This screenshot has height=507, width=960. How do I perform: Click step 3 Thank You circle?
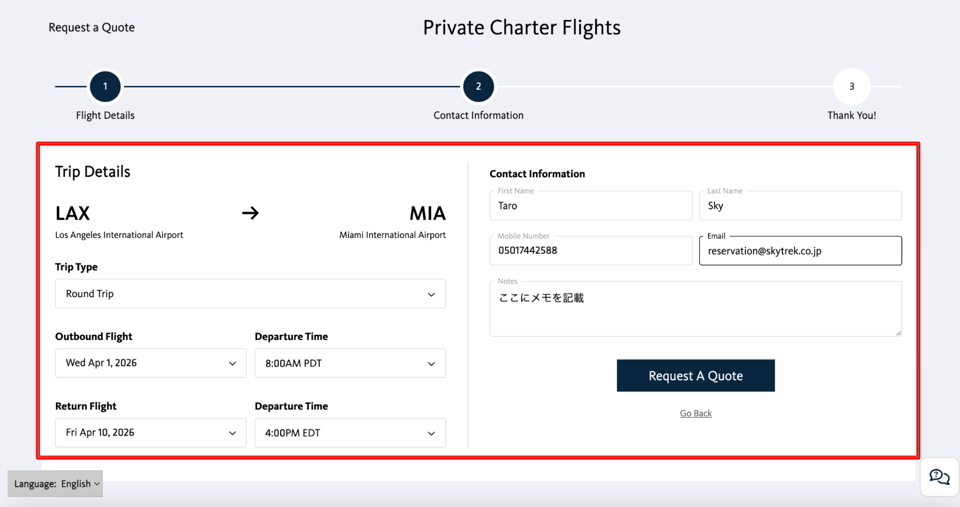click(851, 87)
